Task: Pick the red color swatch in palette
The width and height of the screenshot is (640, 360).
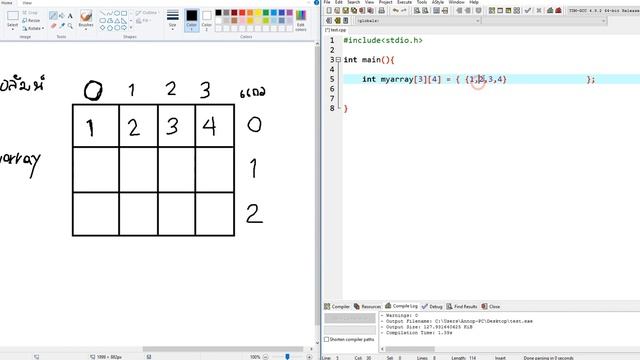Action: pyautogui.click(x=242, y=13)
